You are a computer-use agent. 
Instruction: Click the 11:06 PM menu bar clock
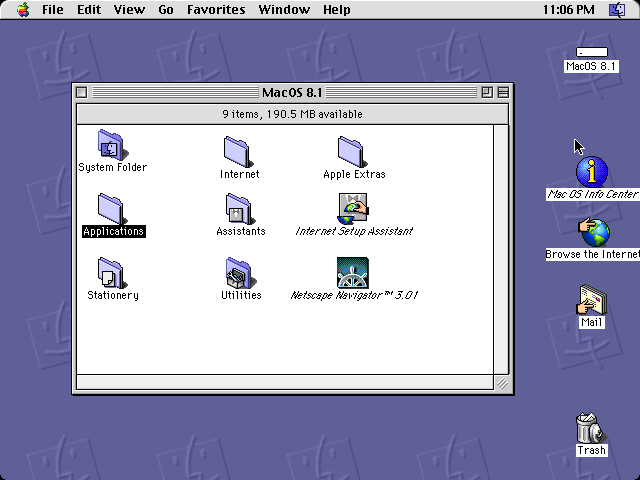[568, 9]
